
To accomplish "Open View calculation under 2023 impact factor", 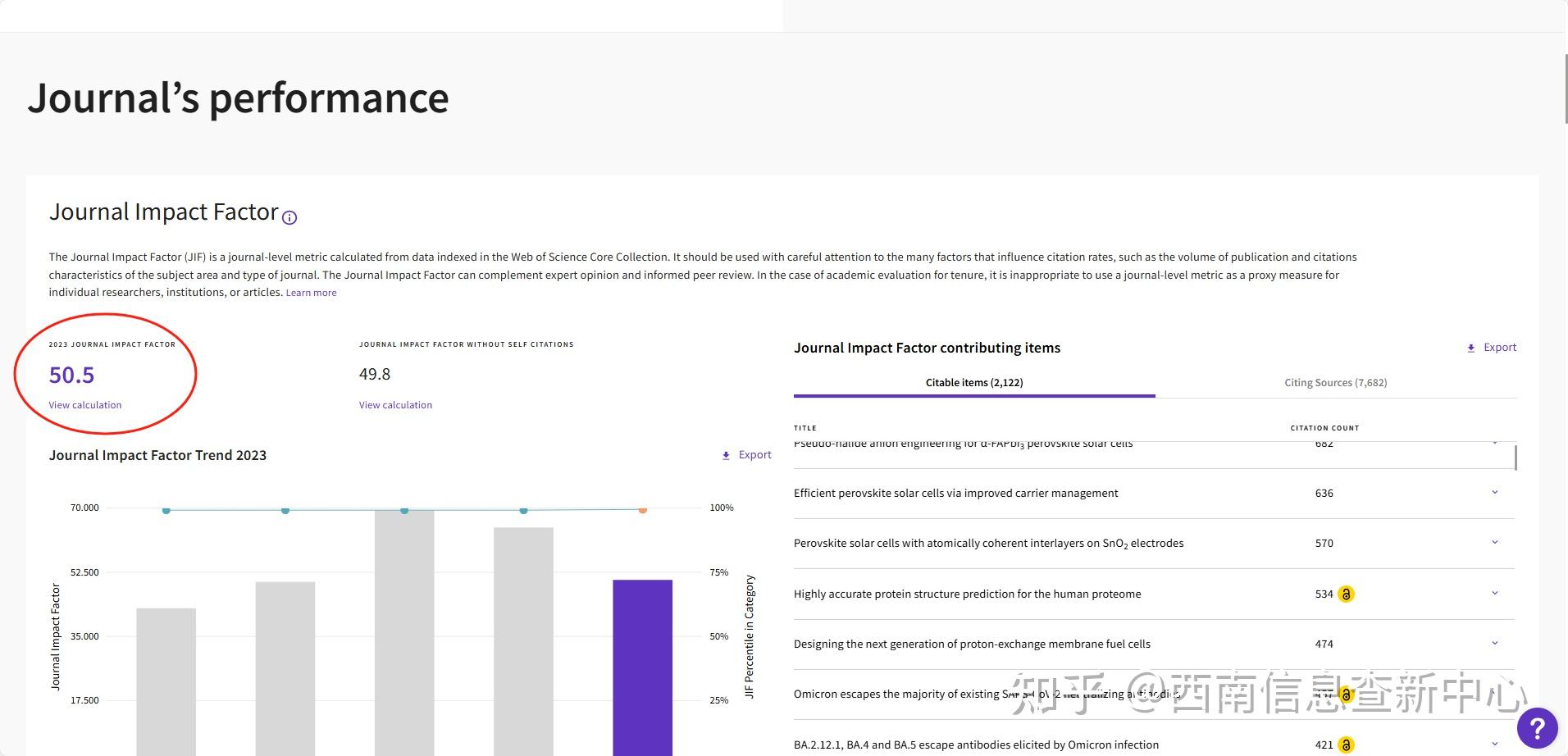I will tap(85, 405).
